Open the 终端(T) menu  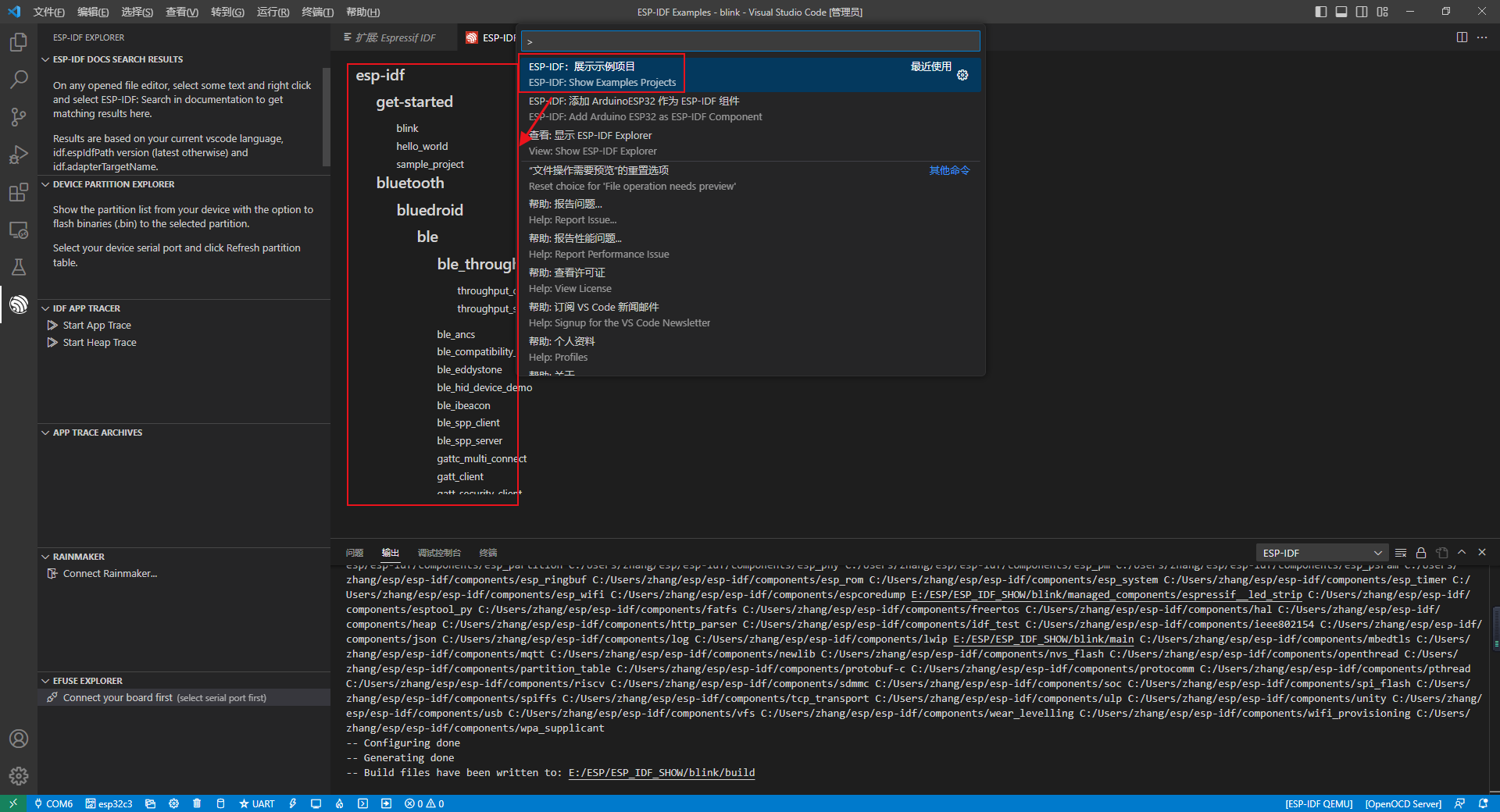[317, 12]
